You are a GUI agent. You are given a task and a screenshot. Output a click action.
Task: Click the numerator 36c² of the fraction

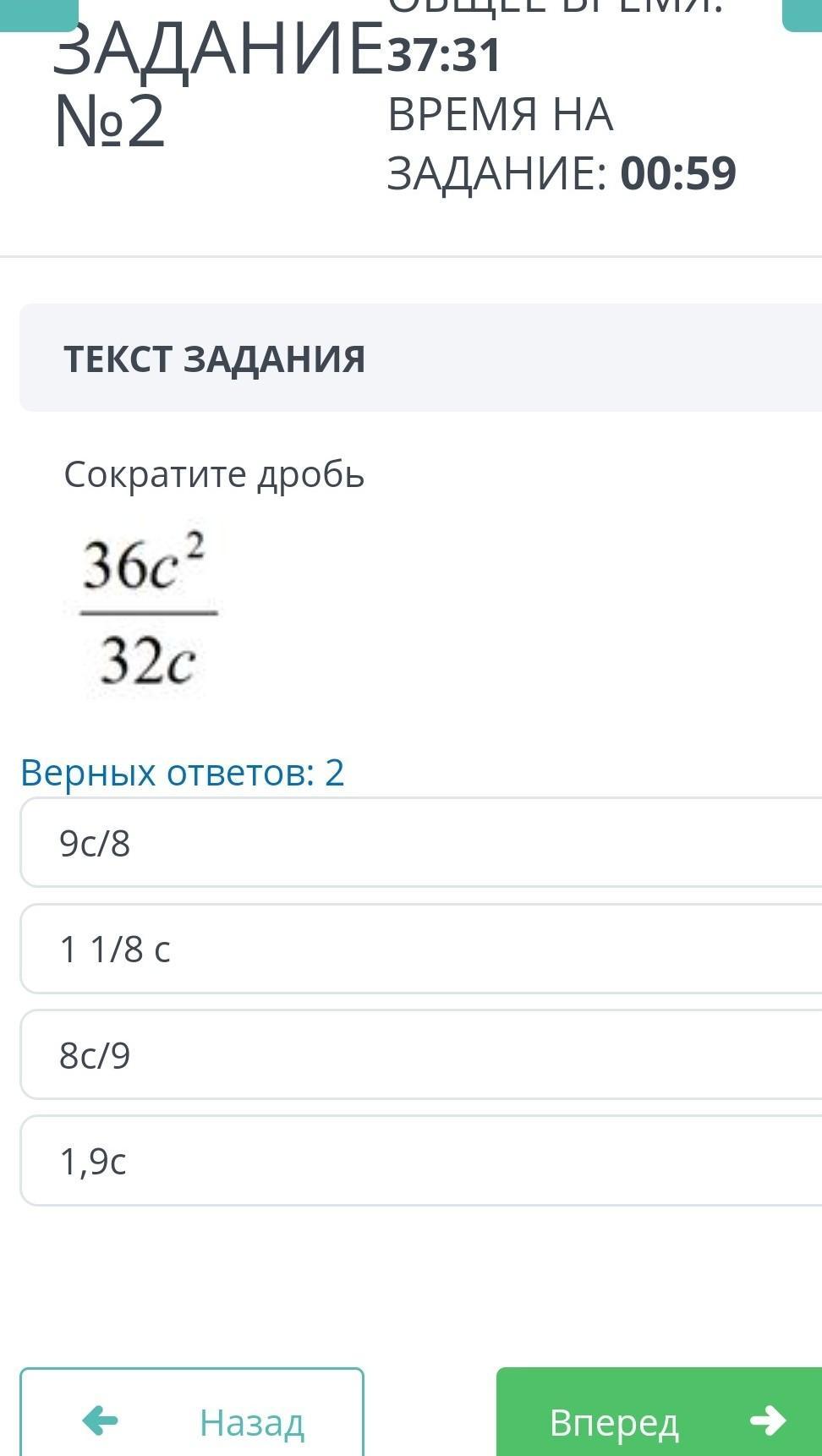click(145, 565)
